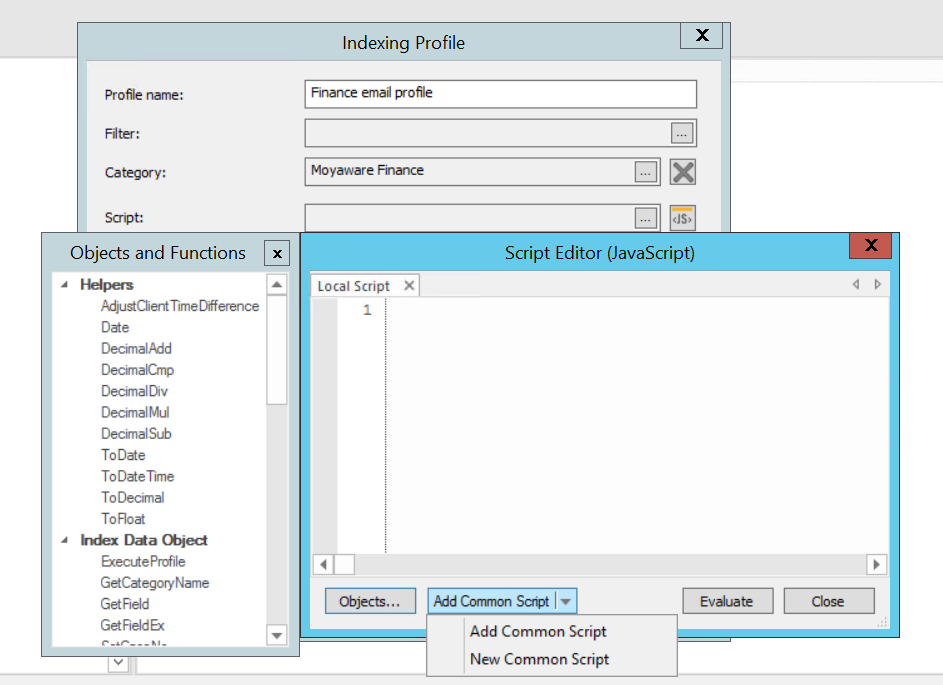943x685 pixels.
Task: Clear the Category with the X icon
Action: coord(682,171)
